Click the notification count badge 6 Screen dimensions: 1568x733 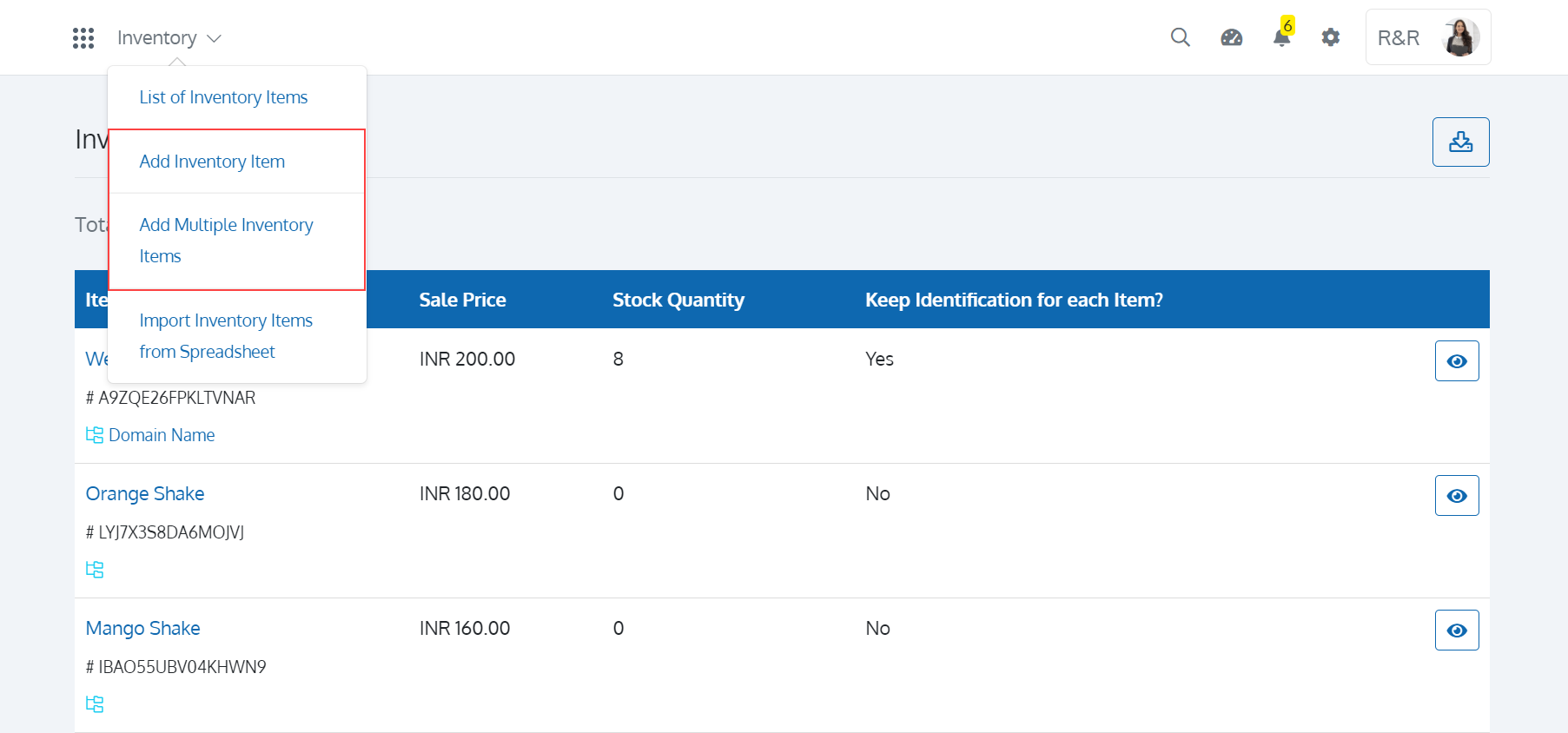point(1288,25)
